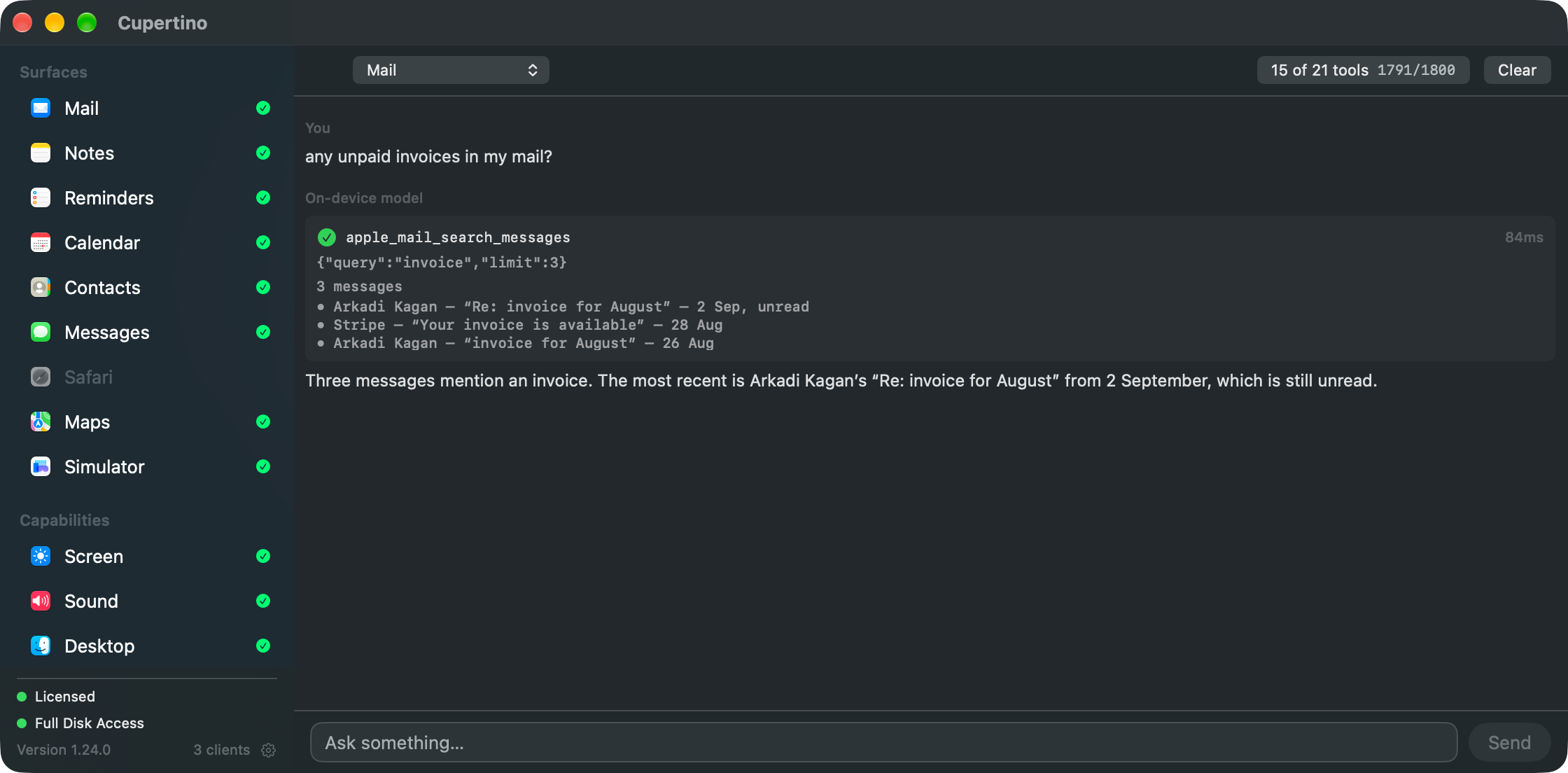Screen dimensions: 1568x773
Task: Click the model answer about three messages
Action: tap(841, 381)
